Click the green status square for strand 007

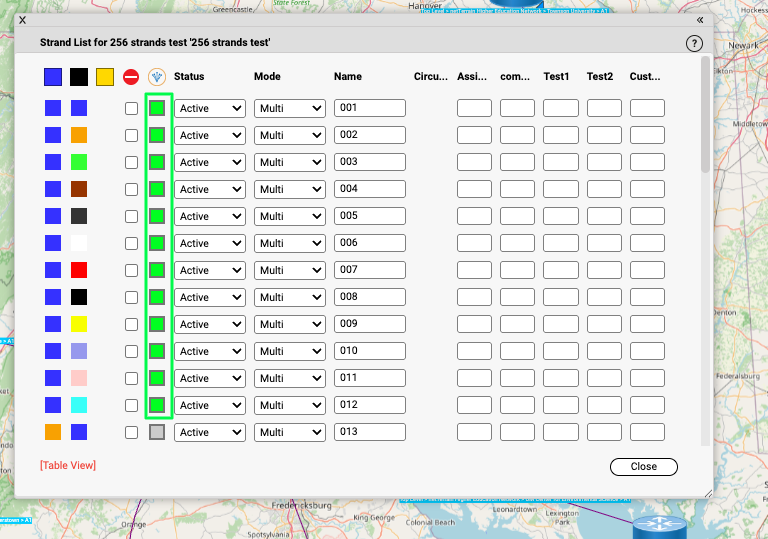[157, 270]
